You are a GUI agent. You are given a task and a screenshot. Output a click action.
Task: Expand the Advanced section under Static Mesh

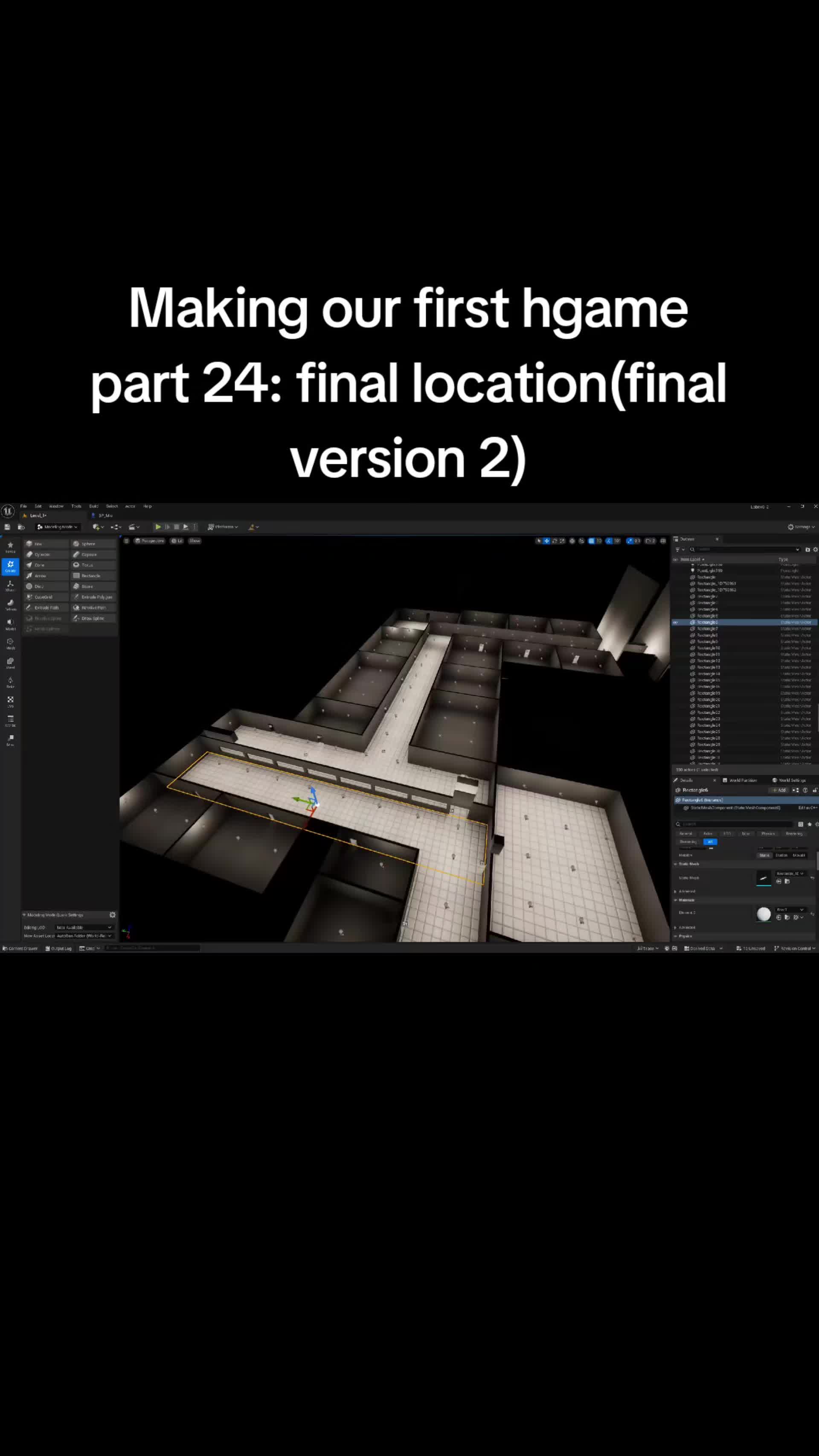point(675,891)
